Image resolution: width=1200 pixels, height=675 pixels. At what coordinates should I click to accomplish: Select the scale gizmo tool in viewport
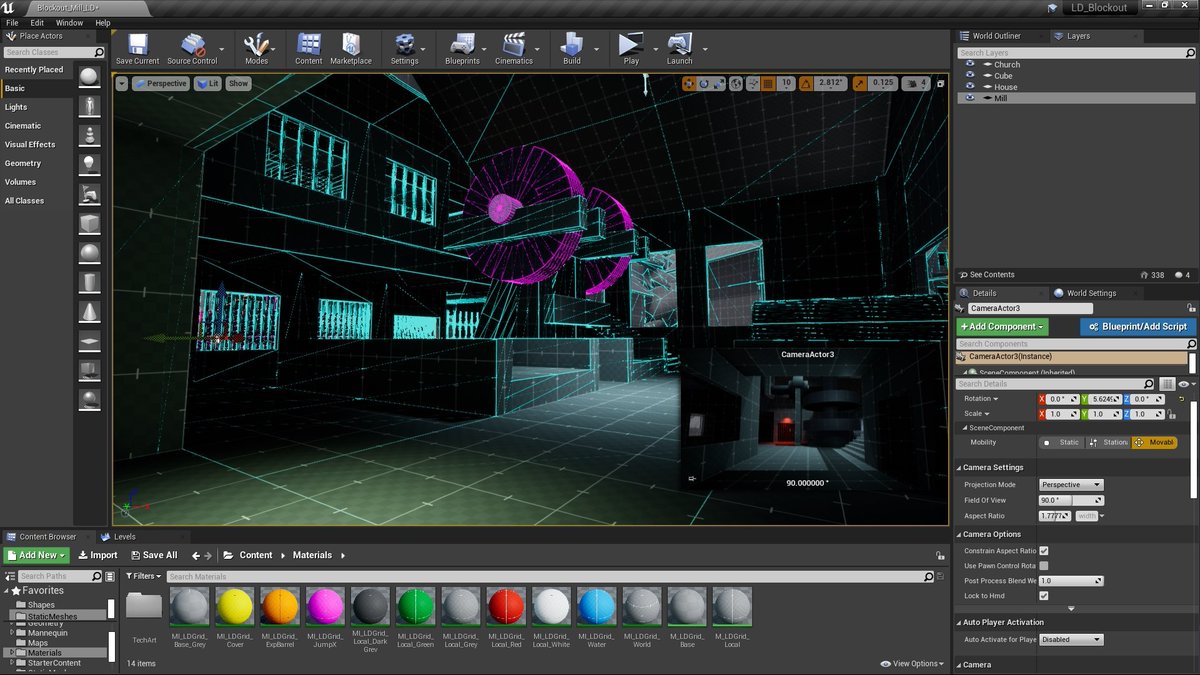[719, 84]
